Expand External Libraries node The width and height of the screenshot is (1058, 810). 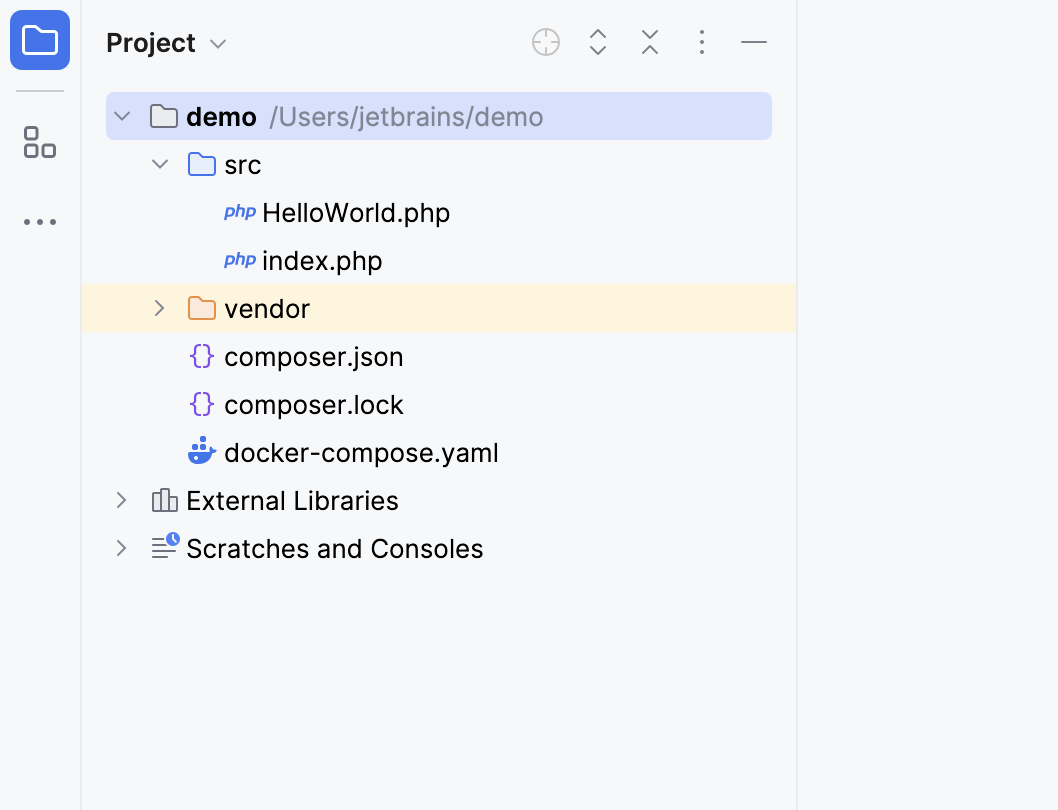pos(121,500)
